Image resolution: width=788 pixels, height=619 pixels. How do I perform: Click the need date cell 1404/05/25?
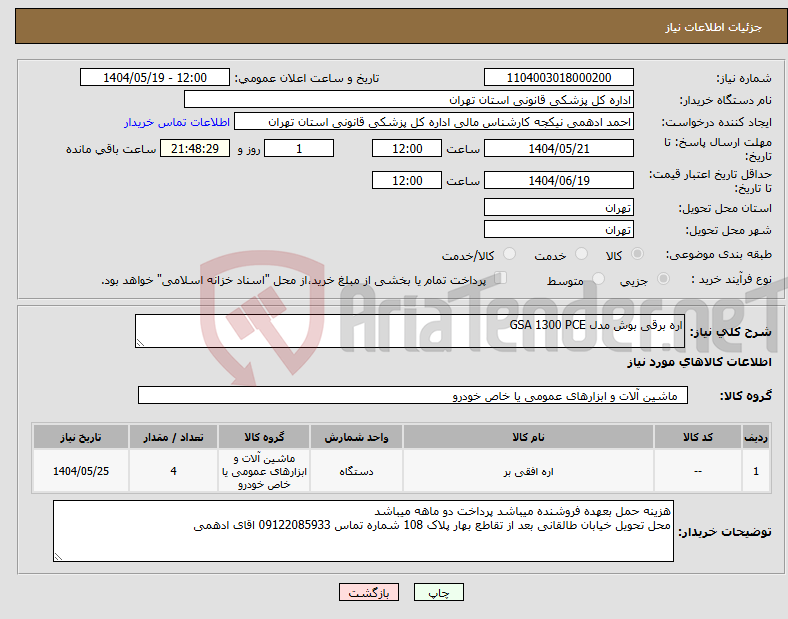click(x=81, y=471)
